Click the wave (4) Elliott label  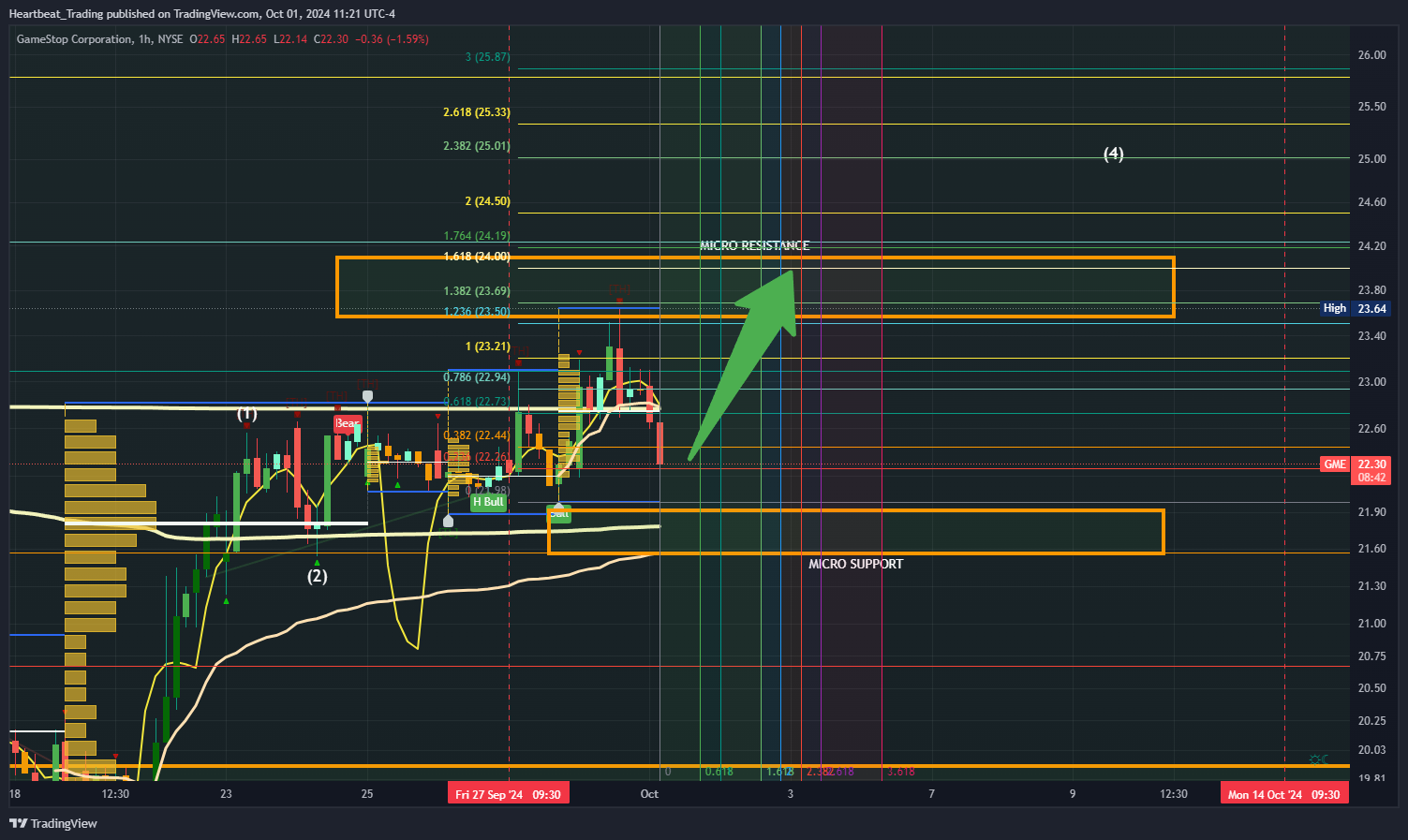(1113, 154)
